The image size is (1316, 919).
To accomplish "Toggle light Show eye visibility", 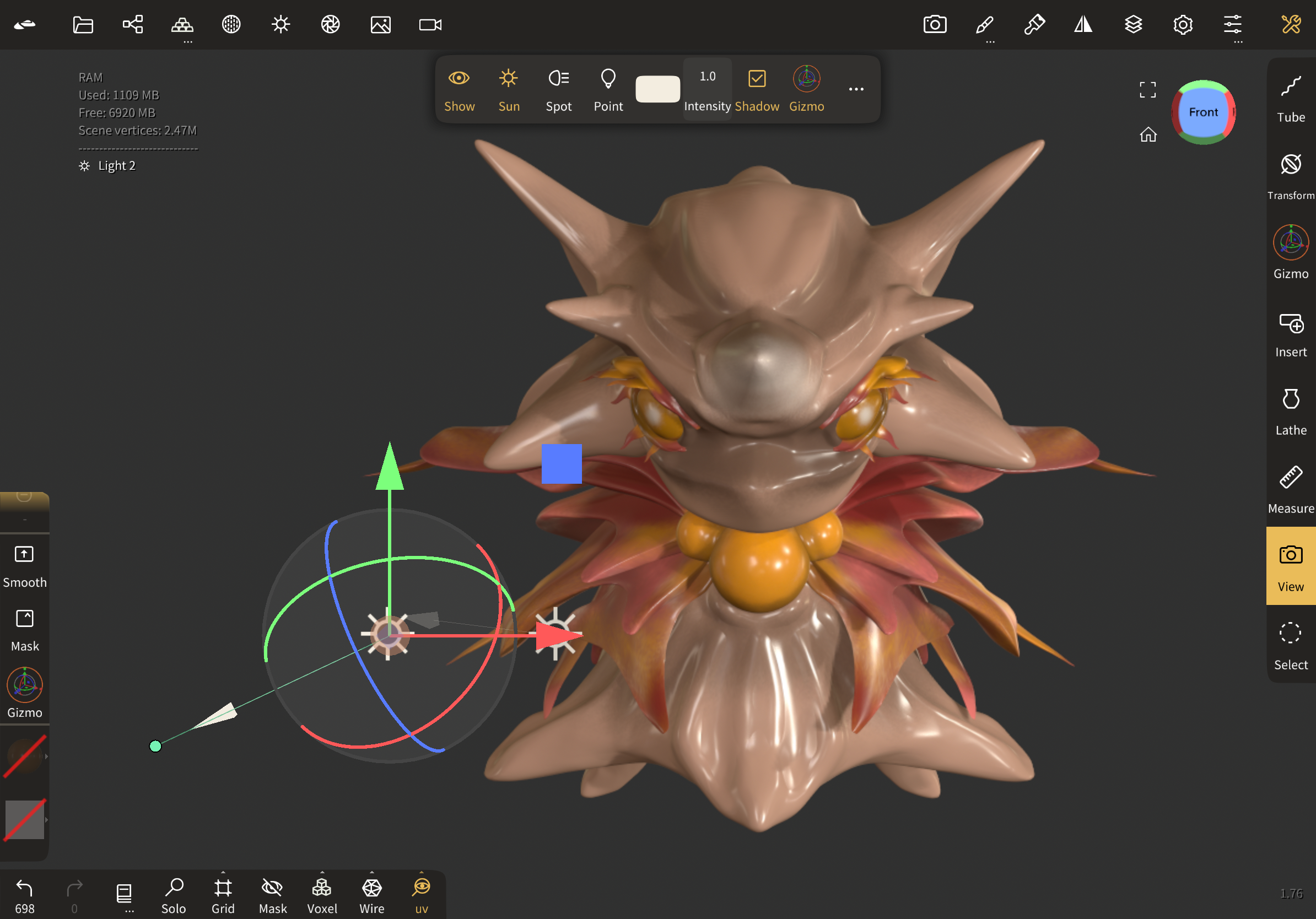I will tap(459, 90).
